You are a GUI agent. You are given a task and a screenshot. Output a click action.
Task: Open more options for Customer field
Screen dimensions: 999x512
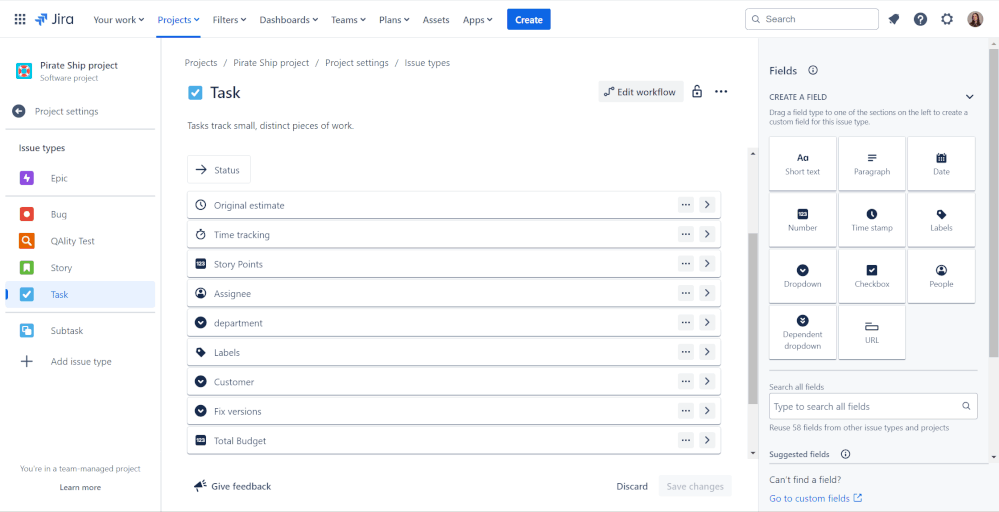[x=686, y=381]
